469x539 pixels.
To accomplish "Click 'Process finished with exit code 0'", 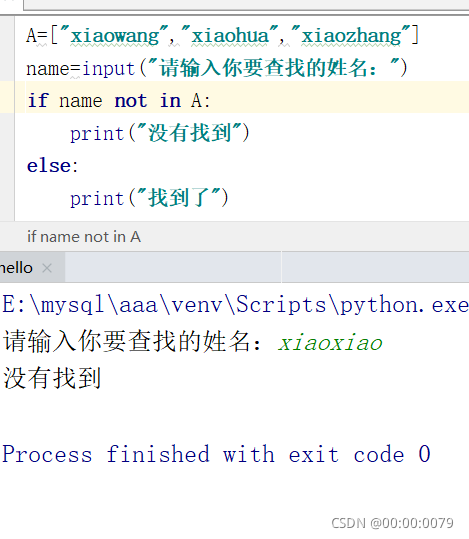I will 216,454.
